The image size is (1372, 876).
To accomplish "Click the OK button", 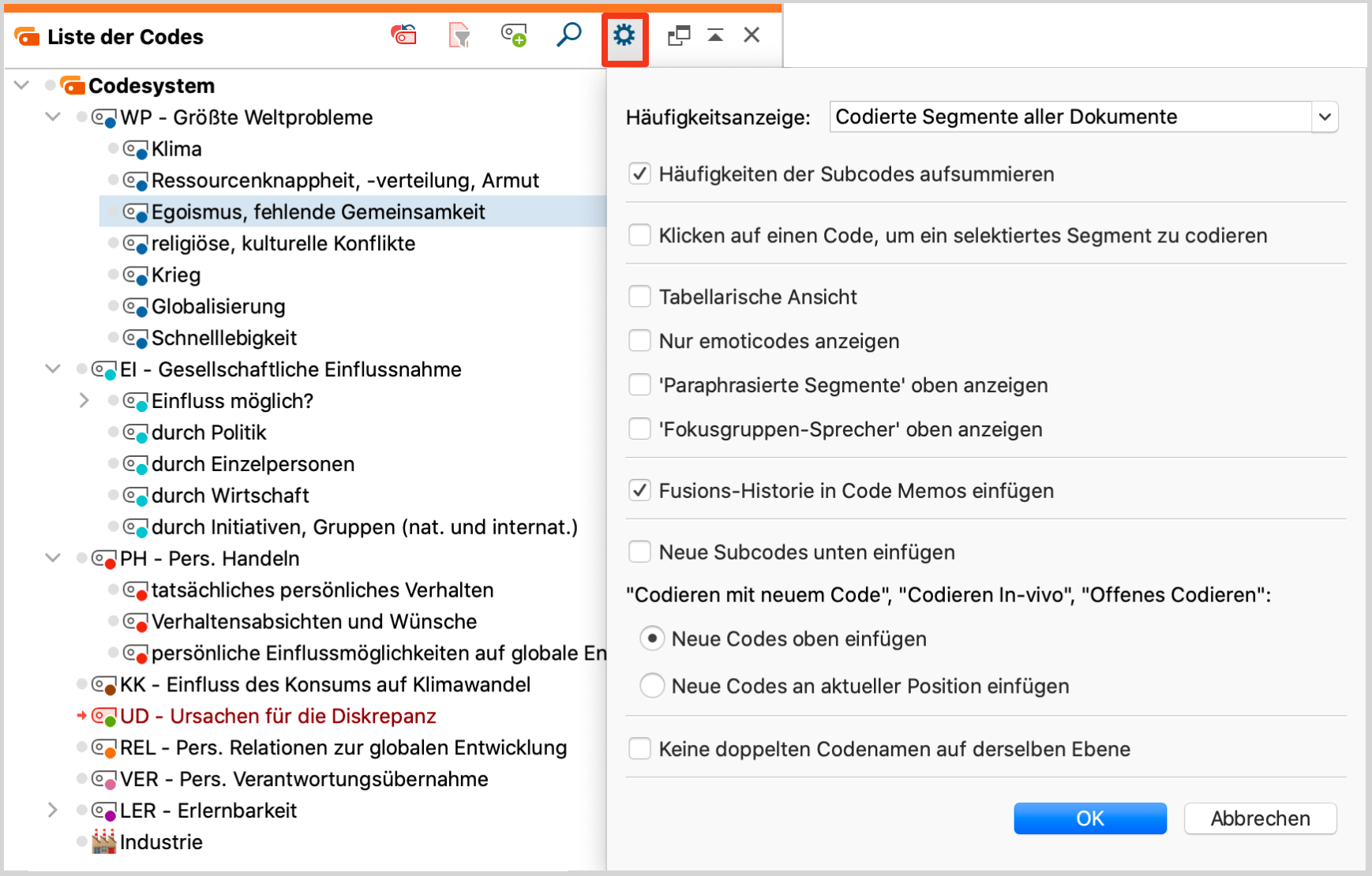I will 1089,818.
